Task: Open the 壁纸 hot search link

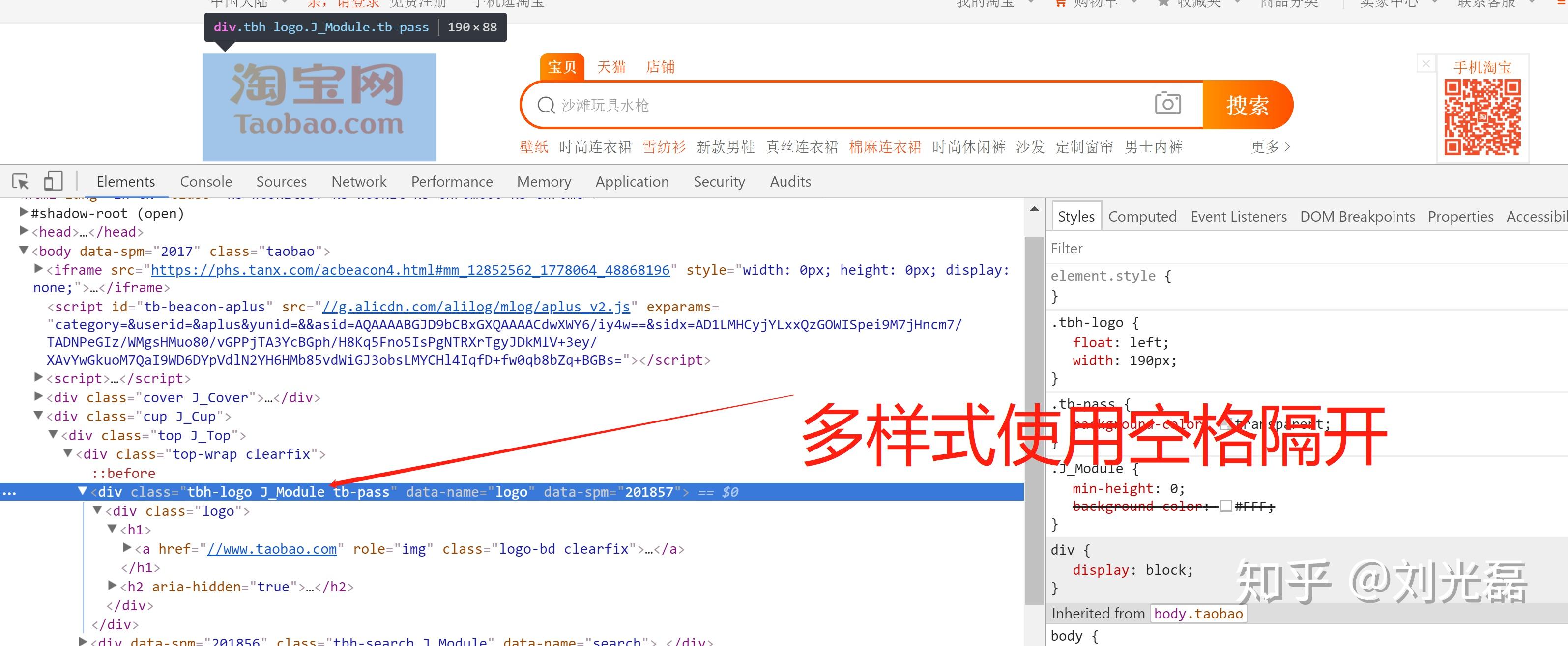Action: (534, 147)
